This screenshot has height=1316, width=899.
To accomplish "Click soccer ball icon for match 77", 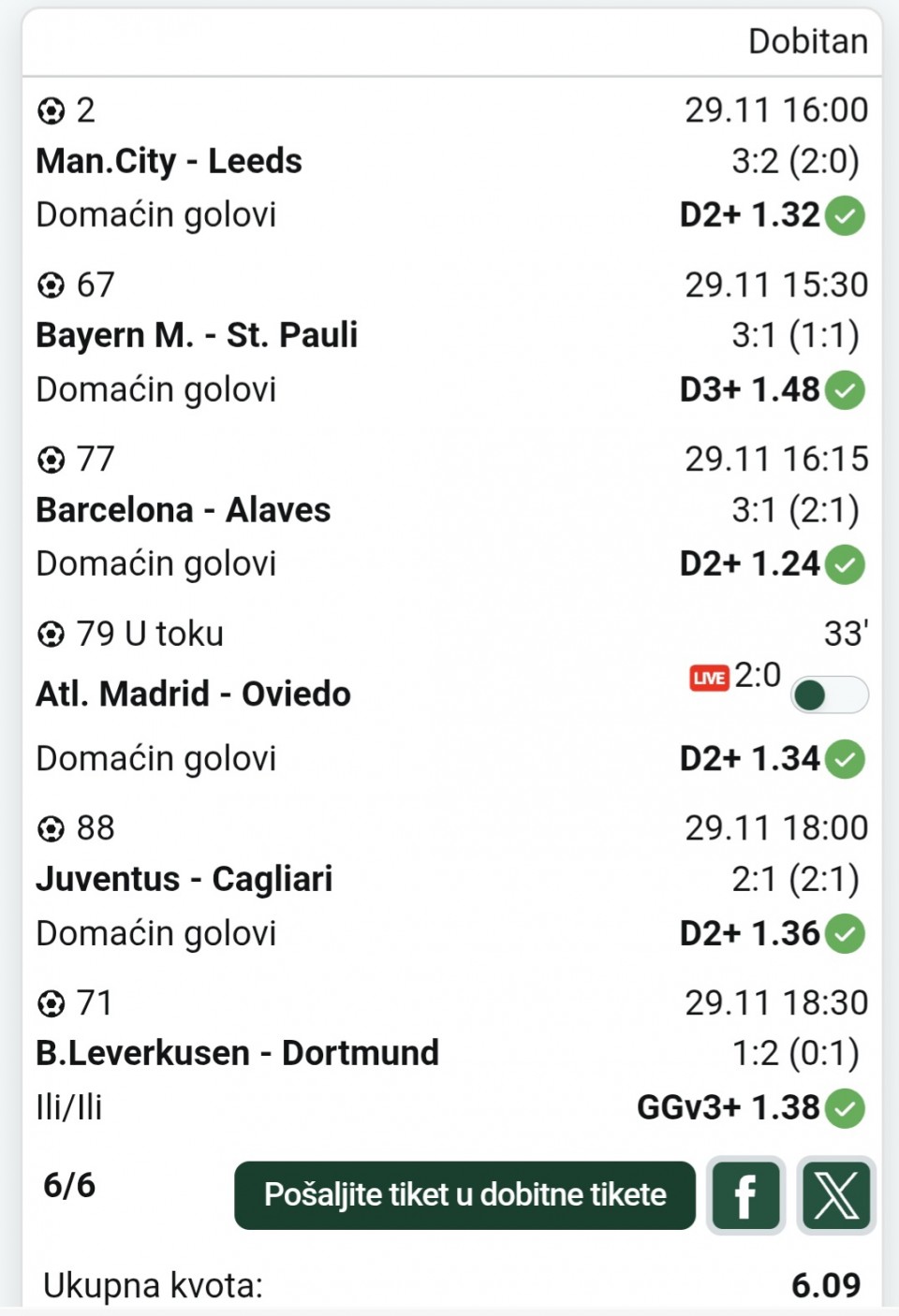I will [51, 460].
